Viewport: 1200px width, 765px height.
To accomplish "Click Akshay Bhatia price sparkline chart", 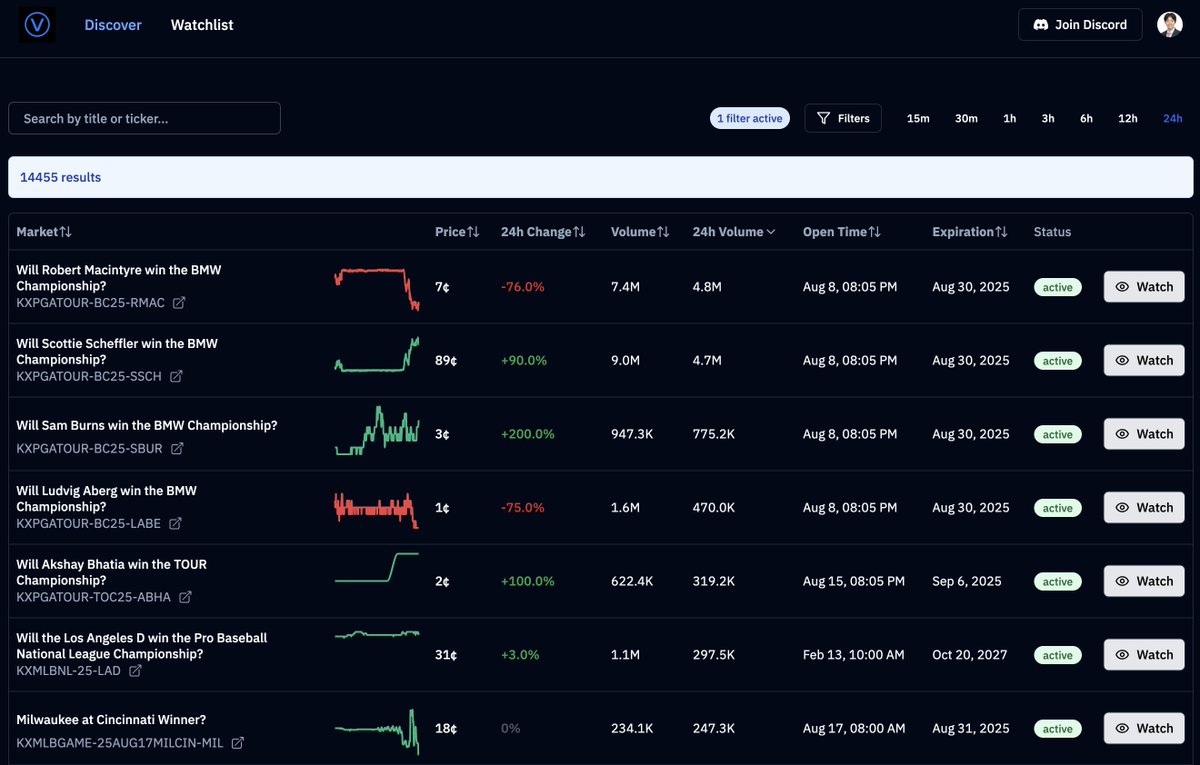I will 376,567.
